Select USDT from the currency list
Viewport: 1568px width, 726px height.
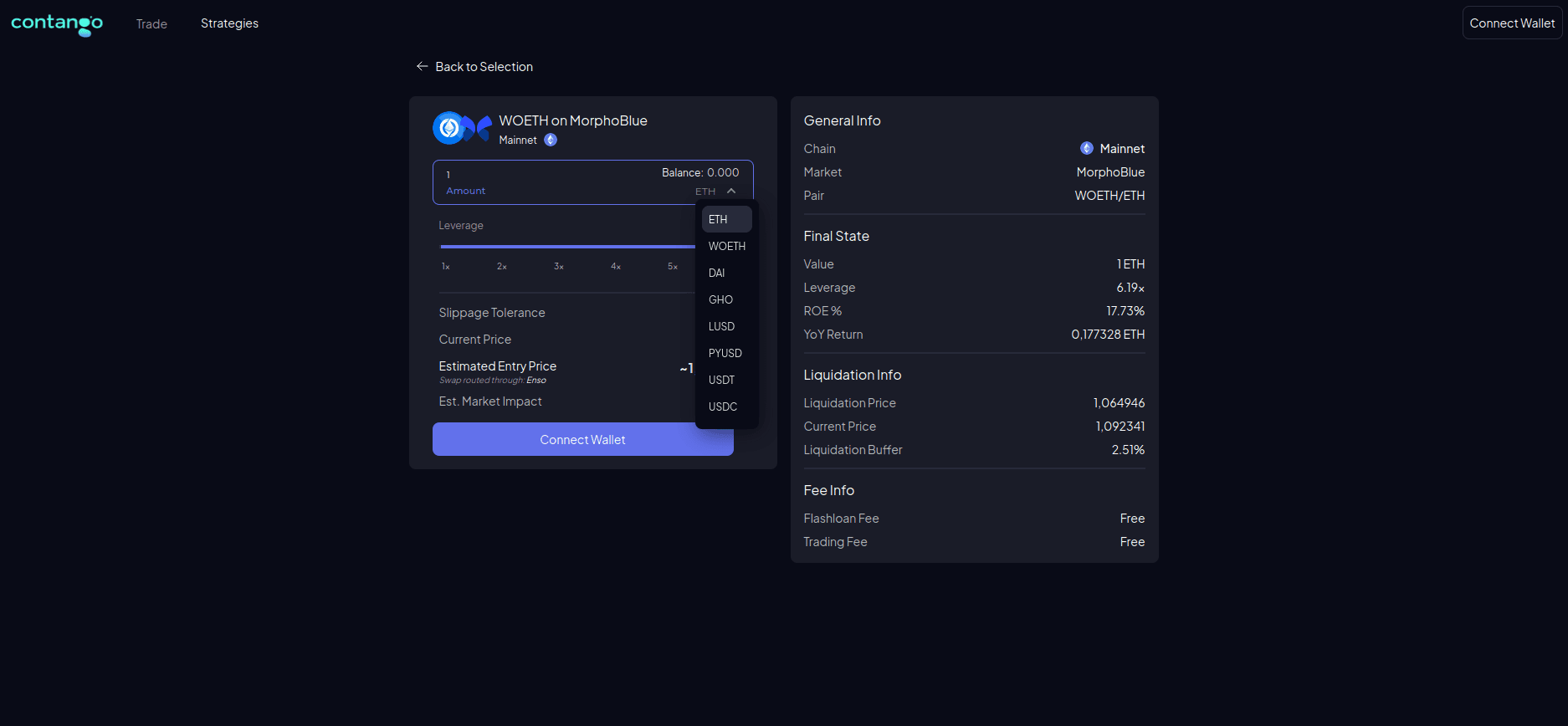726,380
